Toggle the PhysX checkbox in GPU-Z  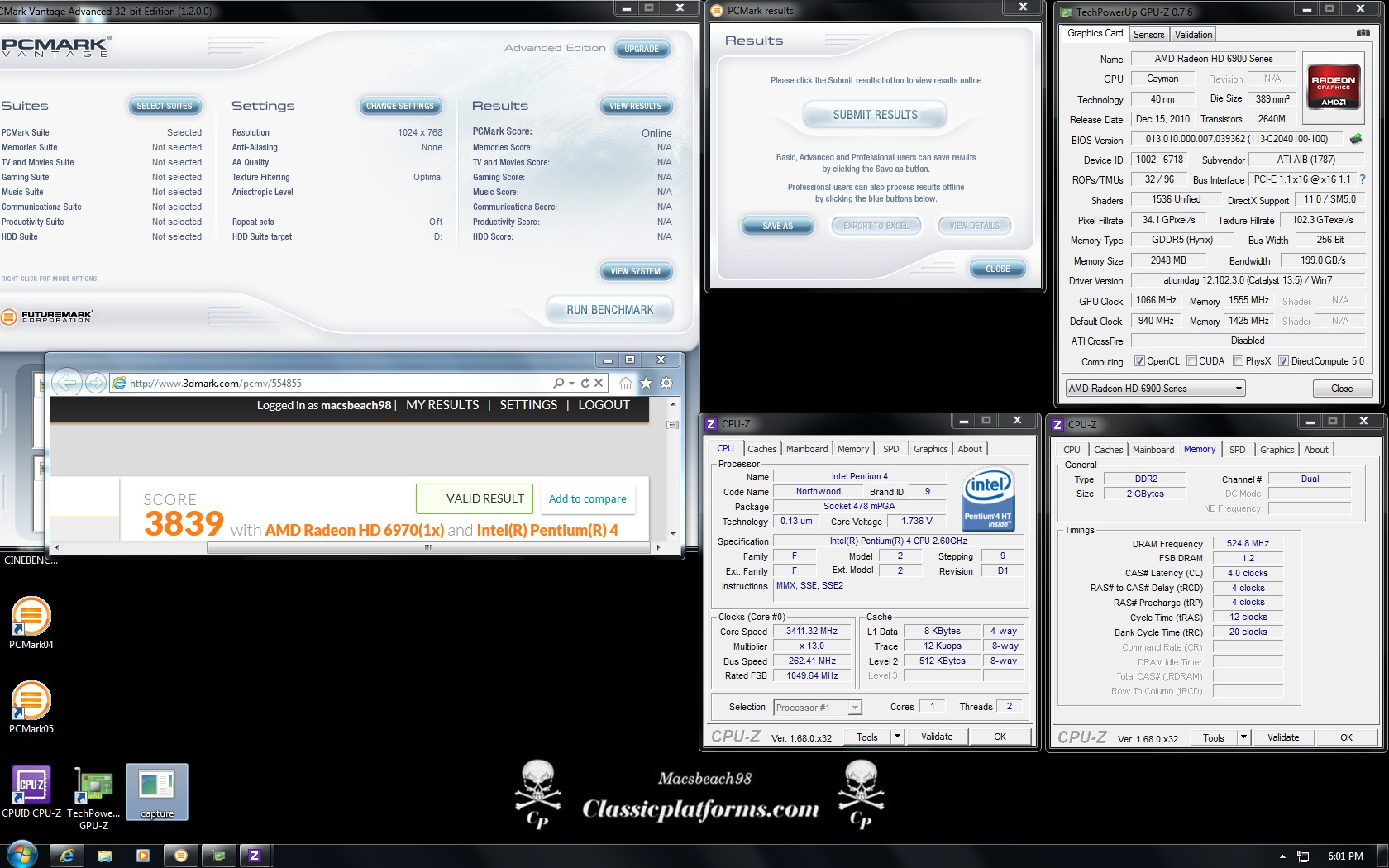tap(1238, 361)
